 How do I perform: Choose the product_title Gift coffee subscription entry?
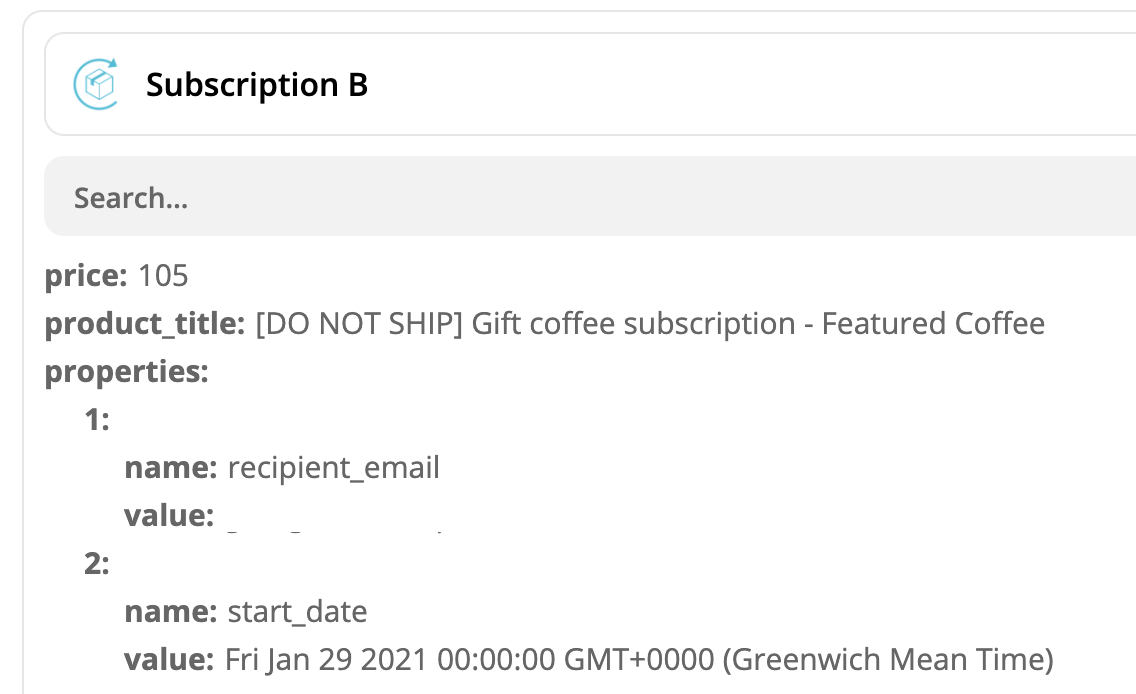click(545, 324)
